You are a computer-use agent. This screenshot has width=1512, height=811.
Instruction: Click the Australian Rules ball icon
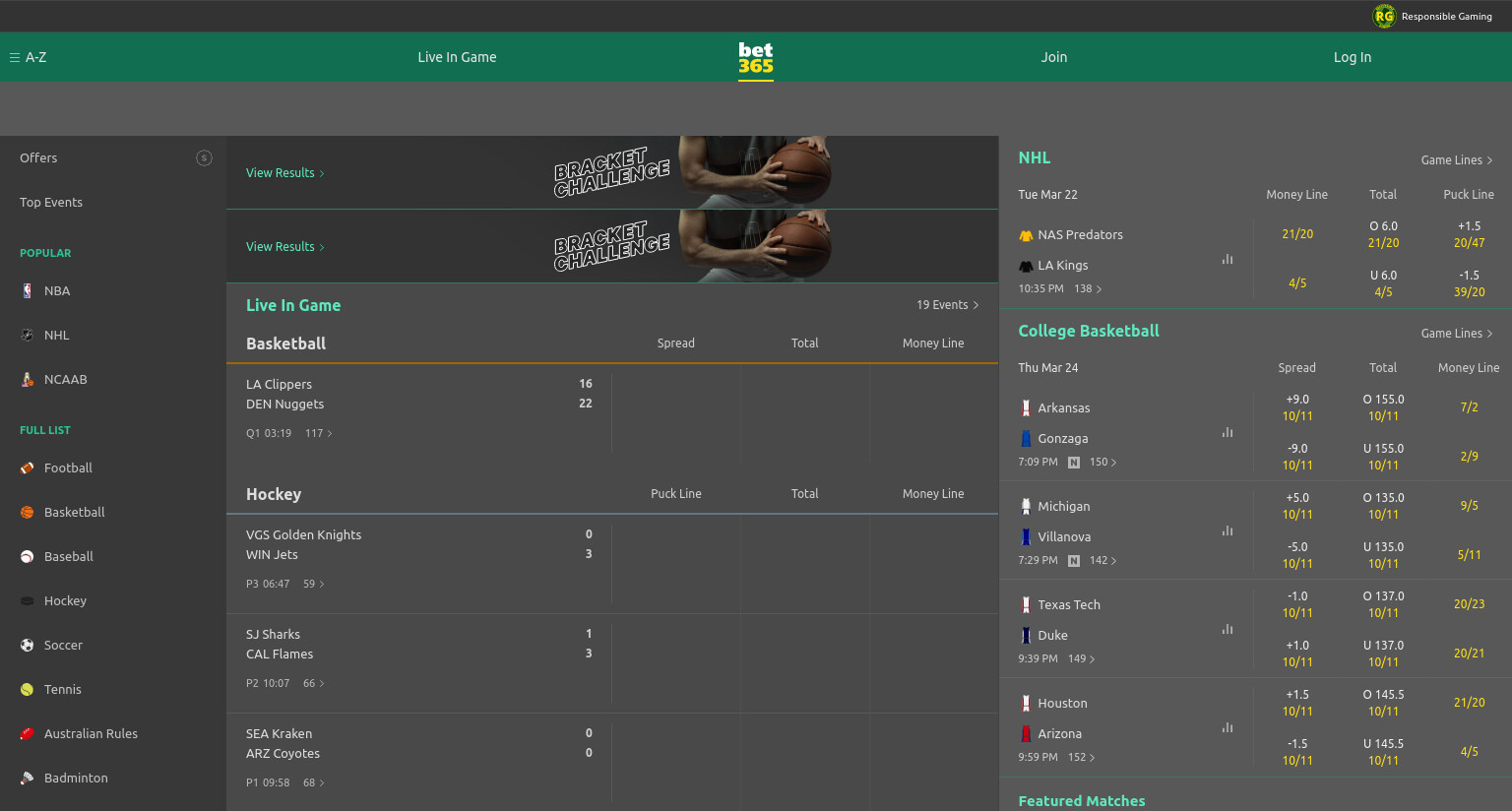[28, 733]
